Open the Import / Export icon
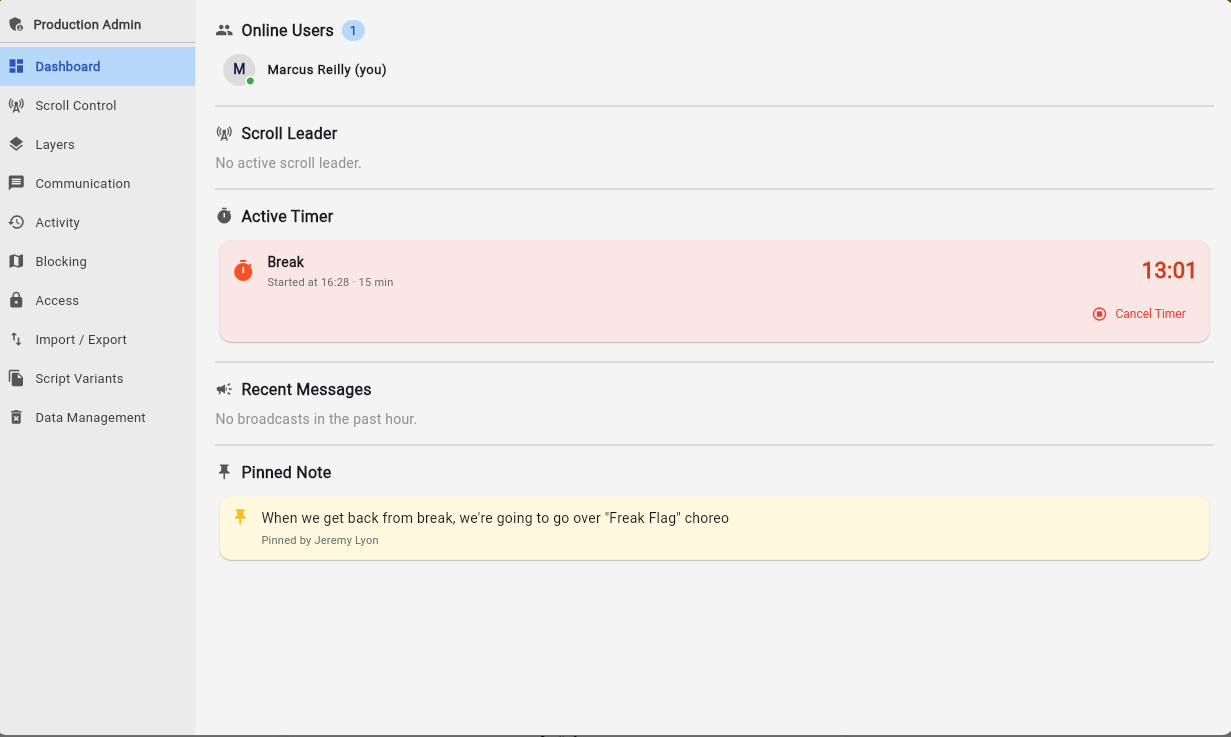Viewport: 1231px width, 737px height. [x=15, y=339]
